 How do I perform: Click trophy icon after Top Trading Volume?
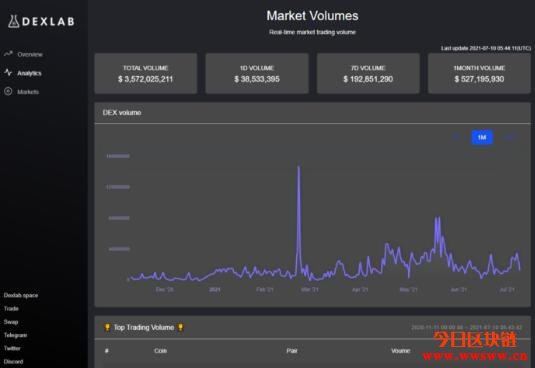click(x=180, y=327)
